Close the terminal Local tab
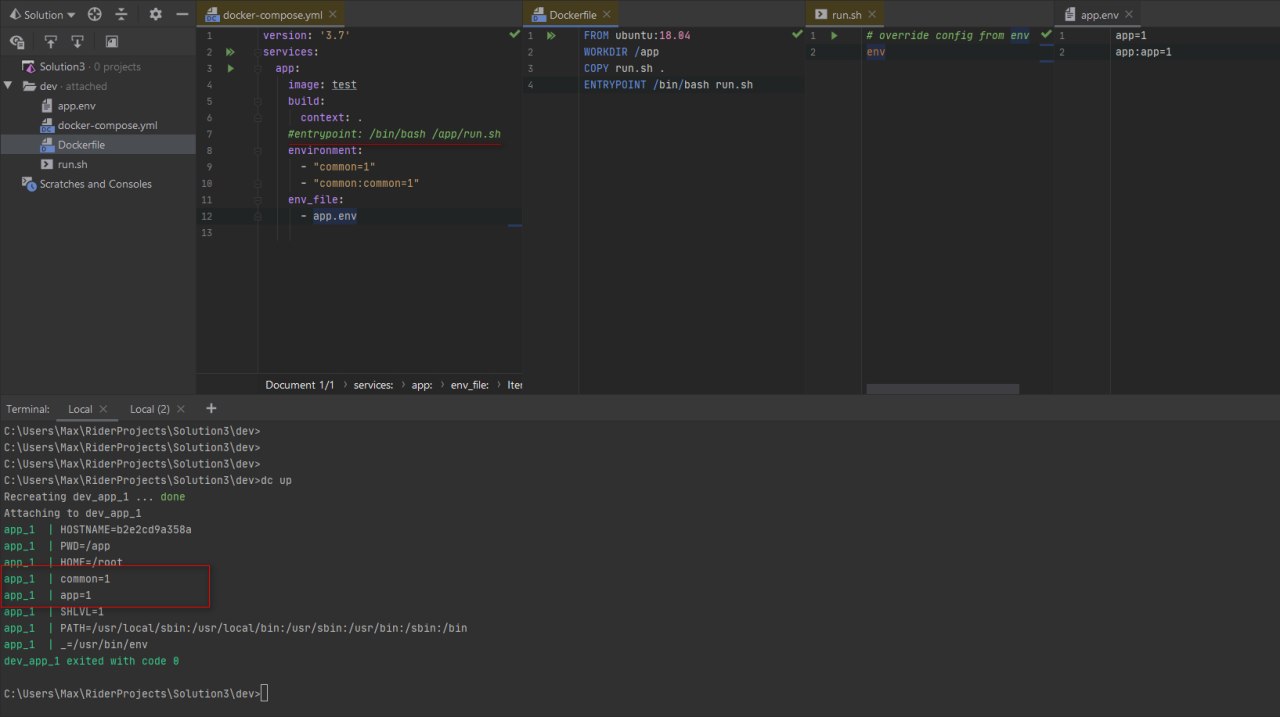 (103, 409)
